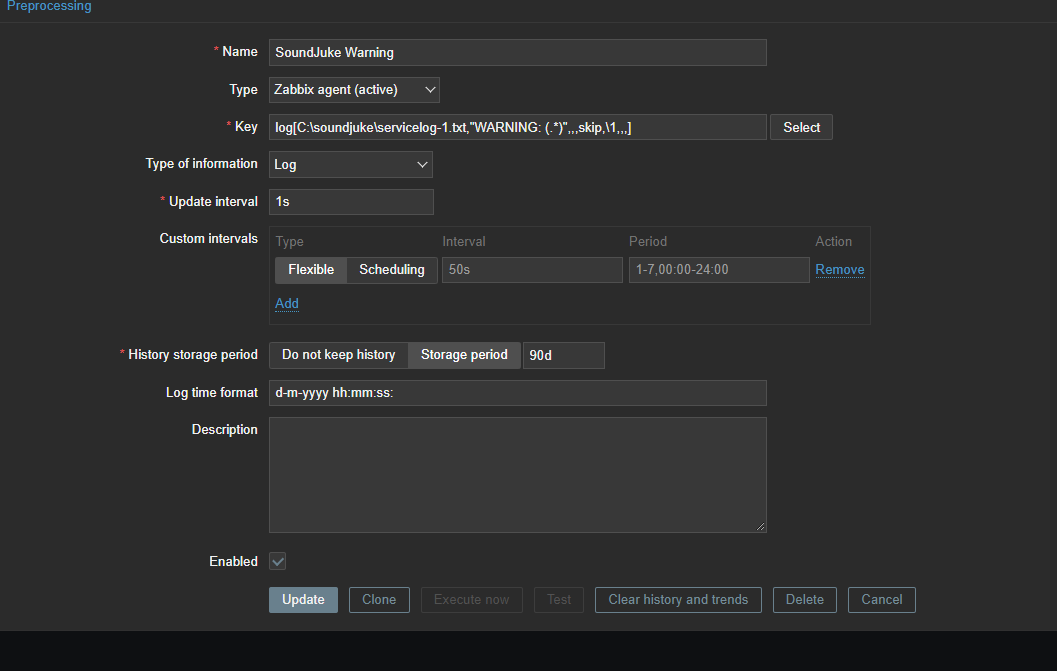
Task: Cancel editing this item
Action: click(x=881, y=599)
